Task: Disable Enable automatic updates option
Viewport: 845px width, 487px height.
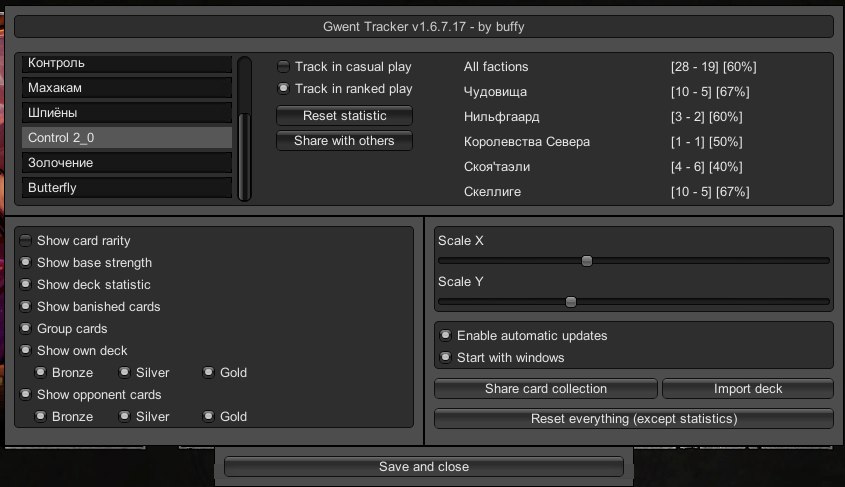Action: click(x=446, y=336)
